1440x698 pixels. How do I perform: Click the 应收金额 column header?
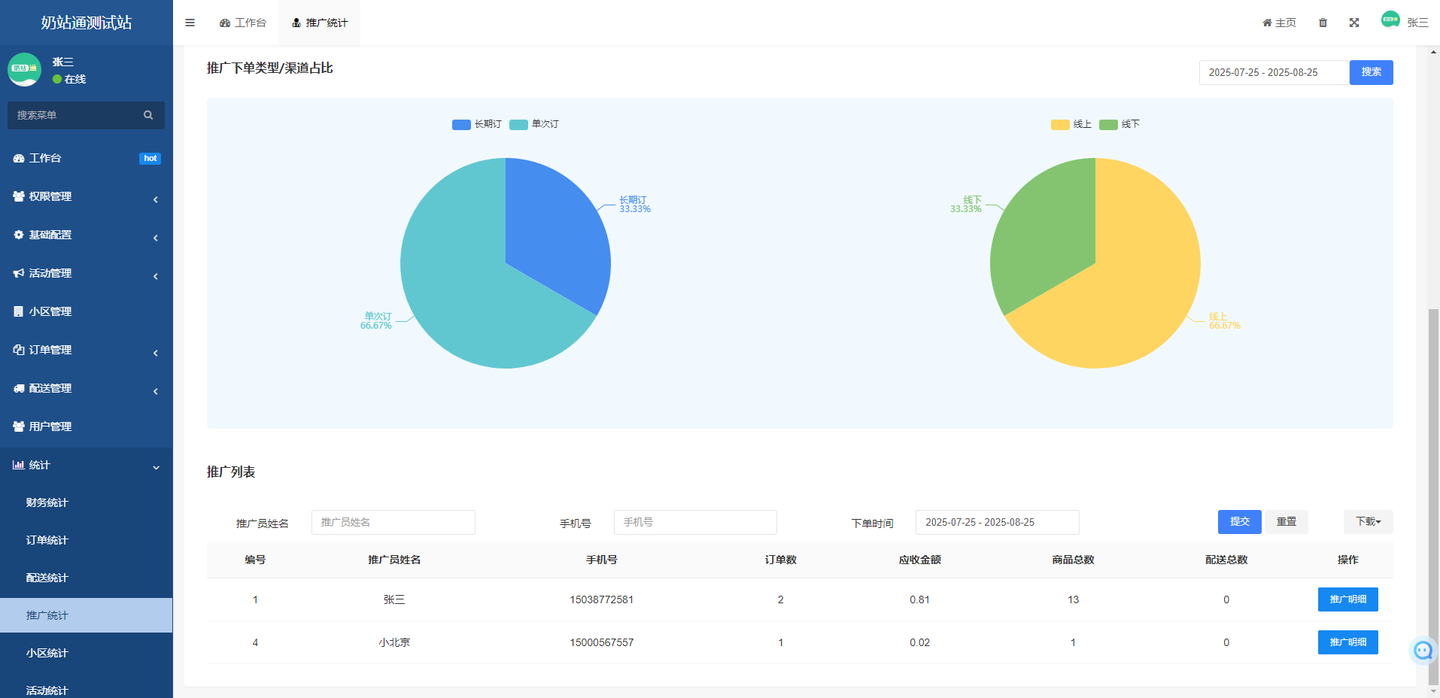(920, 560)
